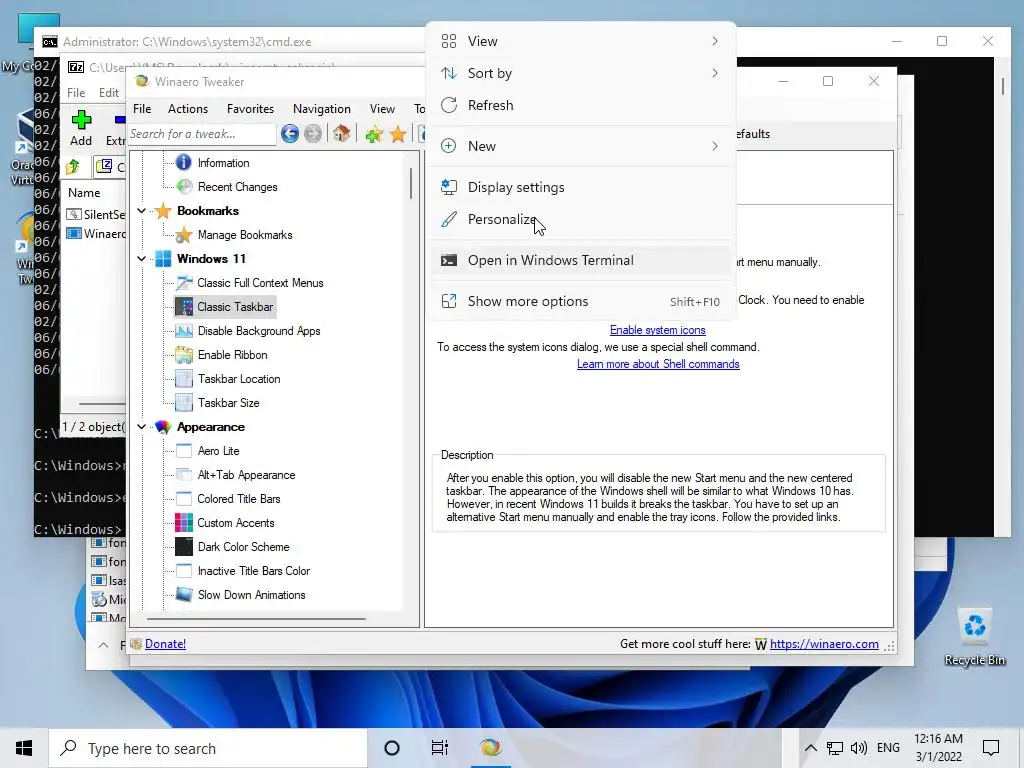Select the Information tree item icon

(184, 162)
